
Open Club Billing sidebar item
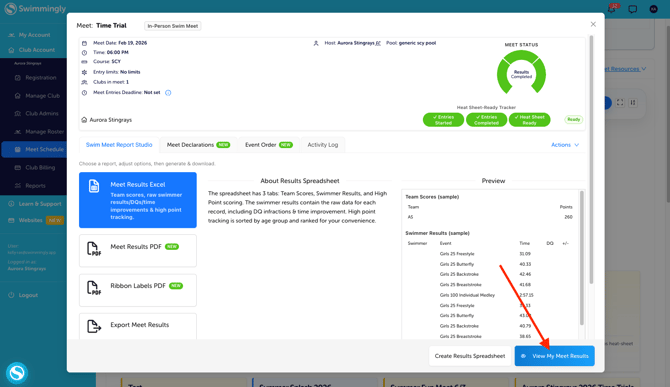[40, 167]
